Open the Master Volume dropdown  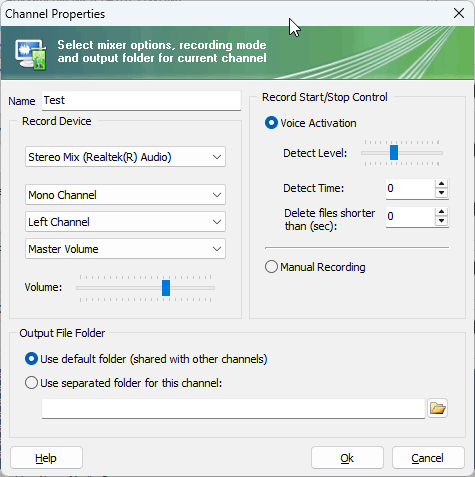[125, 249]
